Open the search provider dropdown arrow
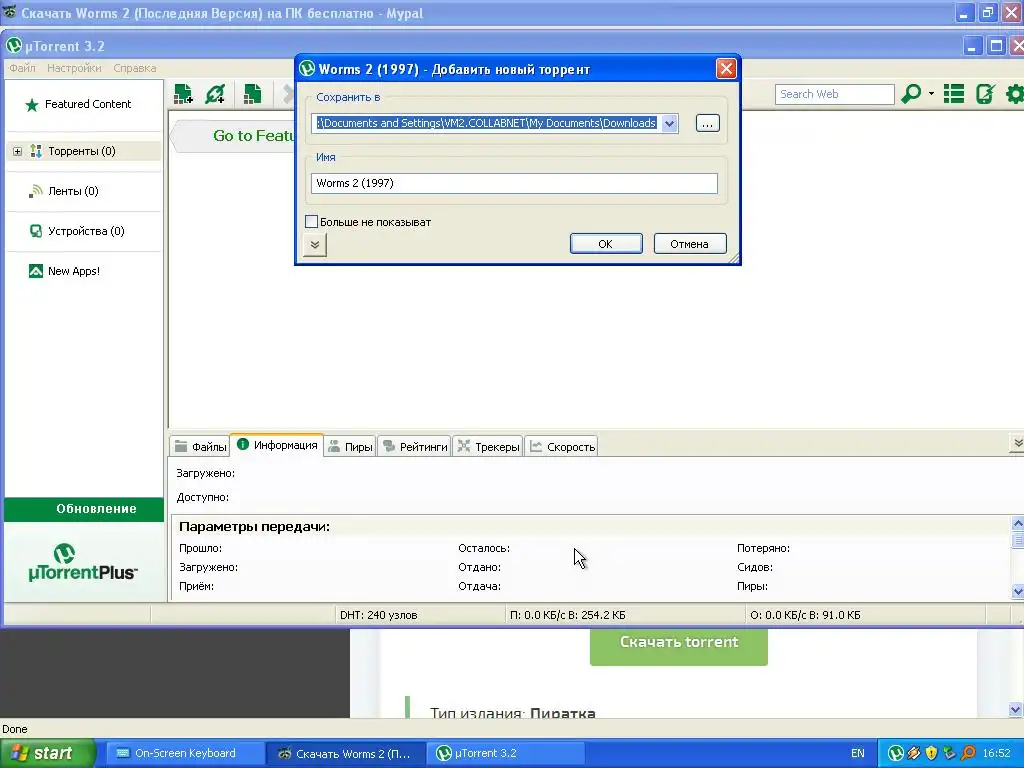This screenshot has width=1024, height=768. (931, 94)
